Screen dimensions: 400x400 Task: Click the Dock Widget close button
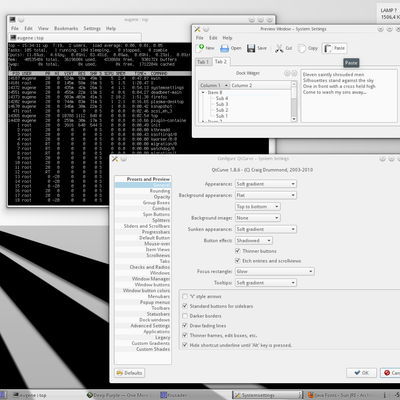pos(294,73)
